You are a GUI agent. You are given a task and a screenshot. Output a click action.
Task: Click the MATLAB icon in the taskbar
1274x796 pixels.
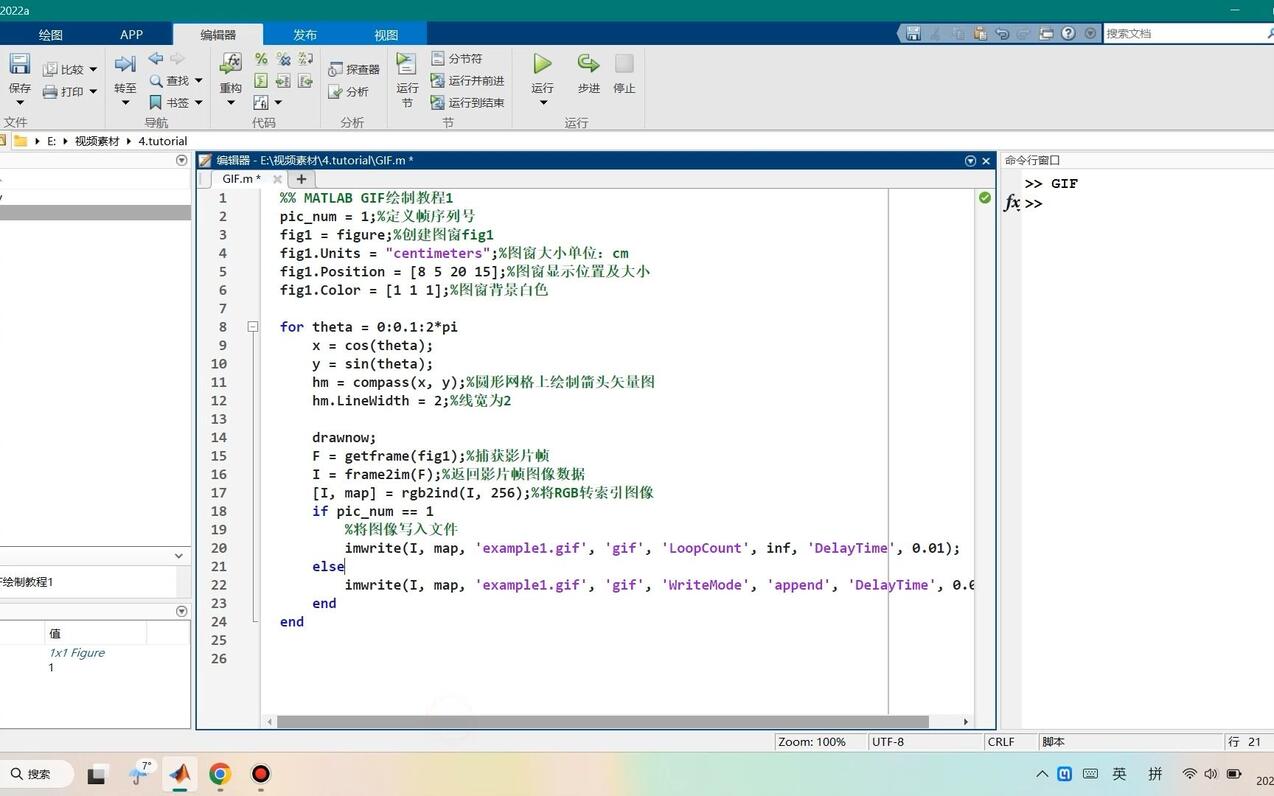pos(180,774)
